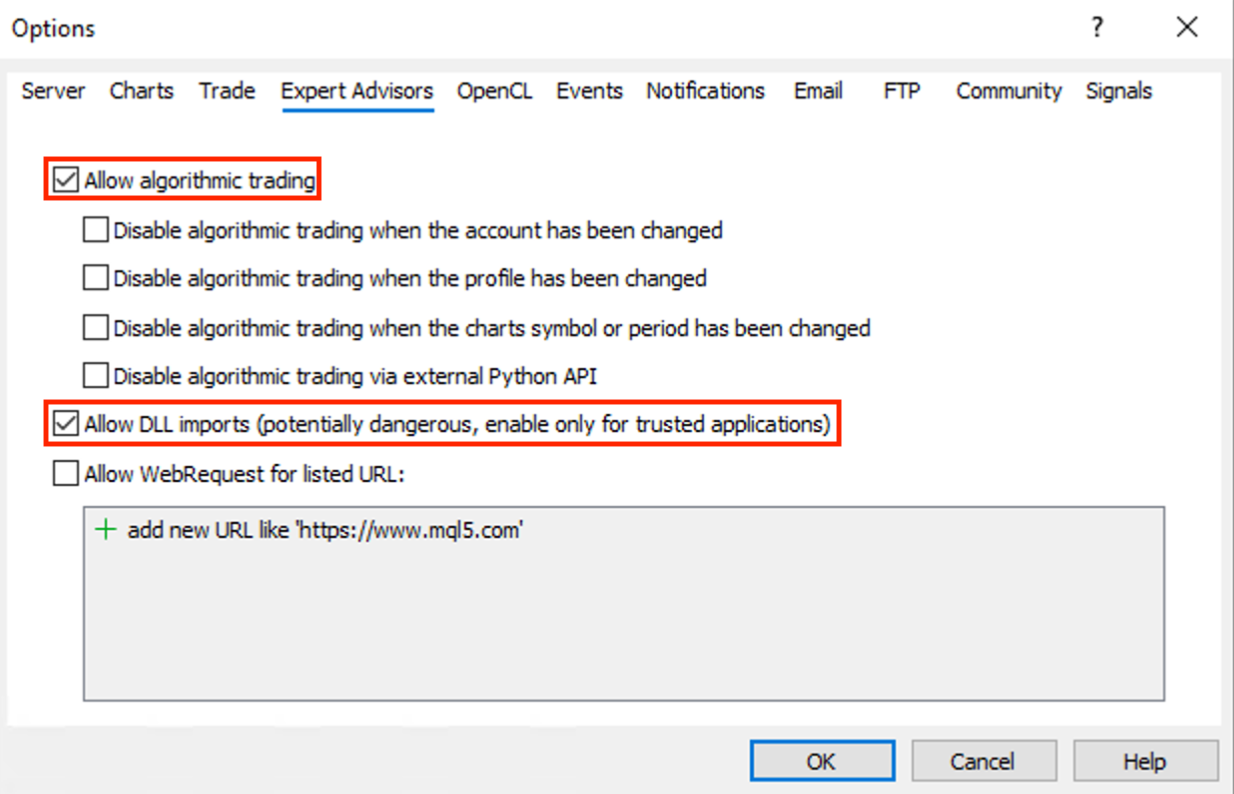Screen dimensions: 1234x794
Task: Check disable trading via external Python API
Action: point(95,376)
